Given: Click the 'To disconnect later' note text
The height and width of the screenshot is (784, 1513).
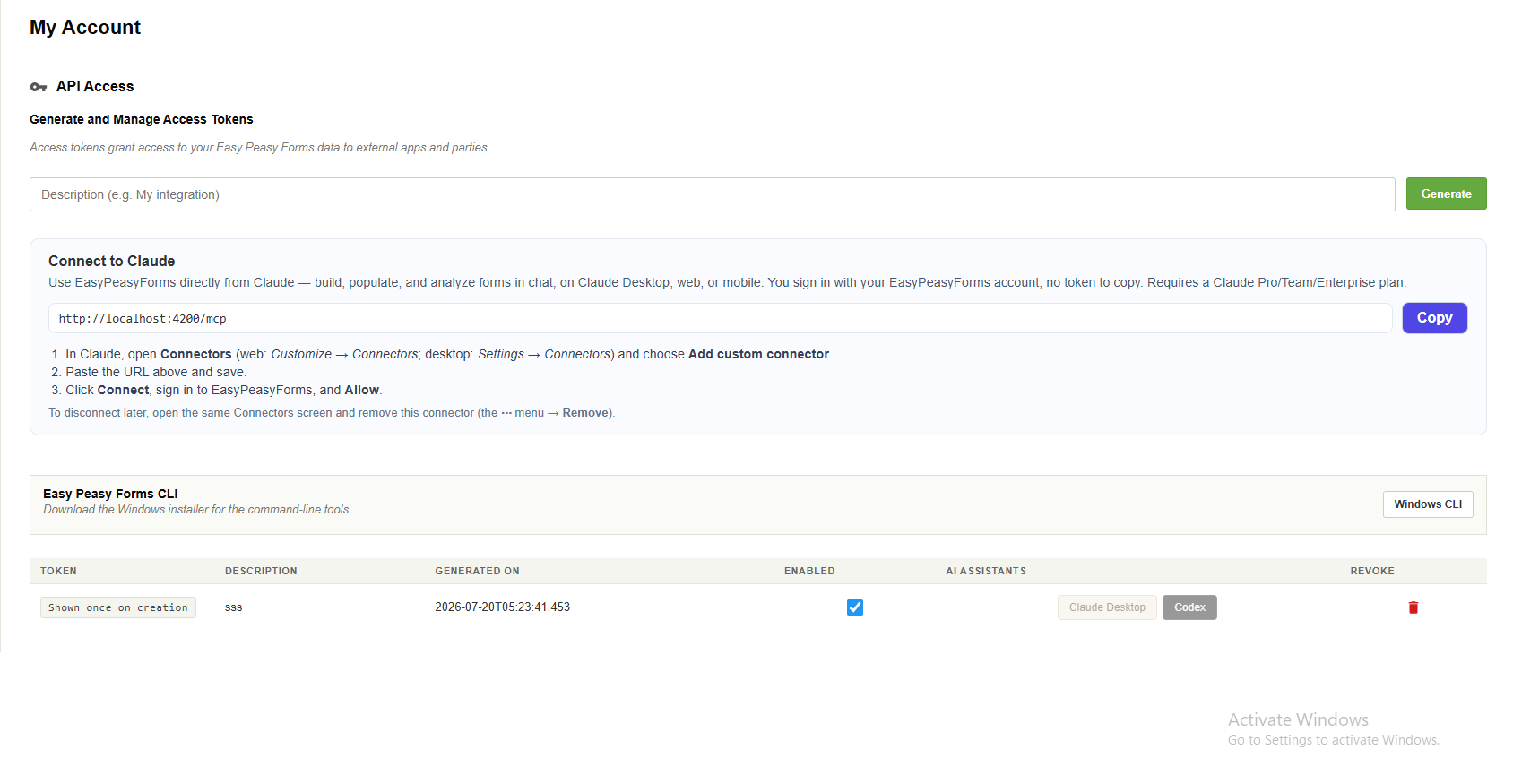Looking at the screenshot, I should point(332,413).
